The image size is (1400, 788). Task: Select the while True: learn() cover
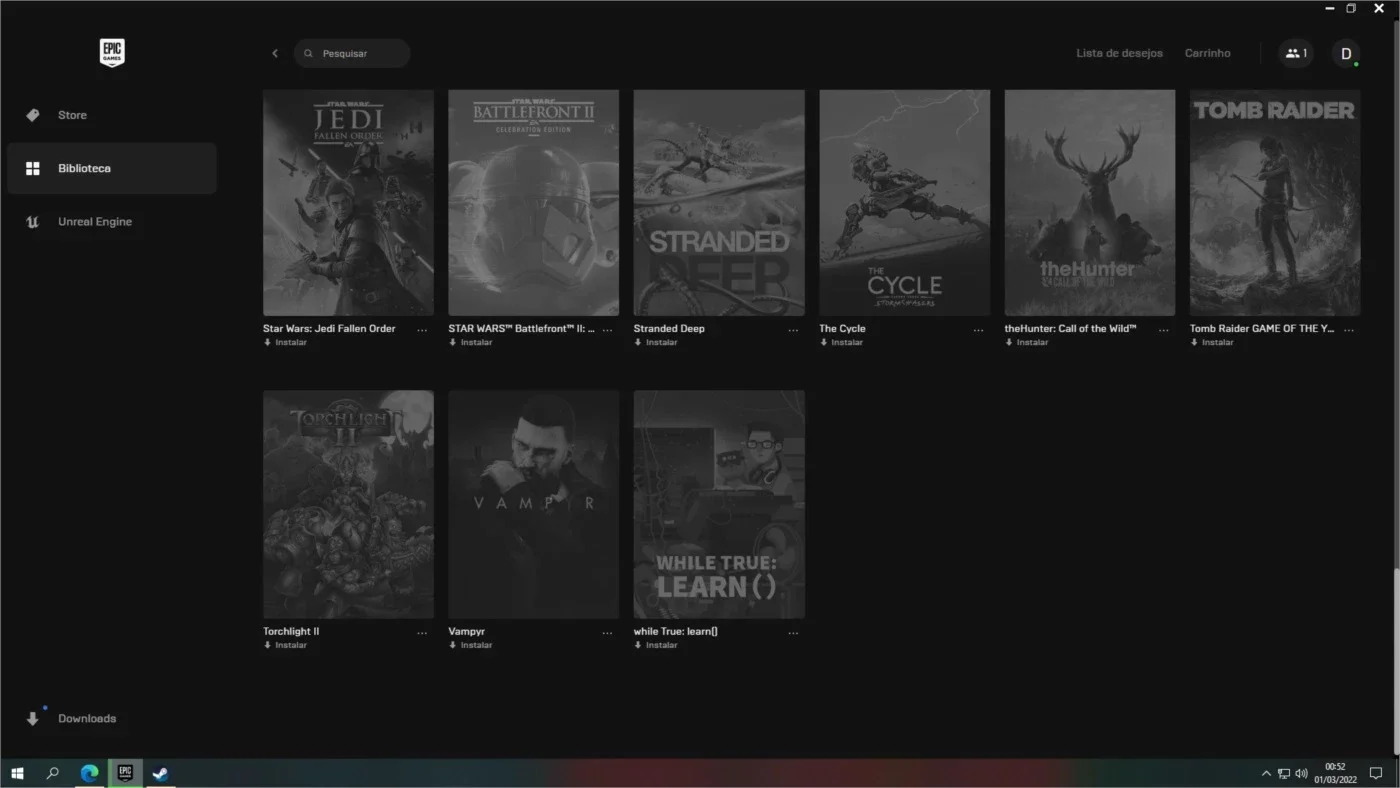[x=719, y=504]
